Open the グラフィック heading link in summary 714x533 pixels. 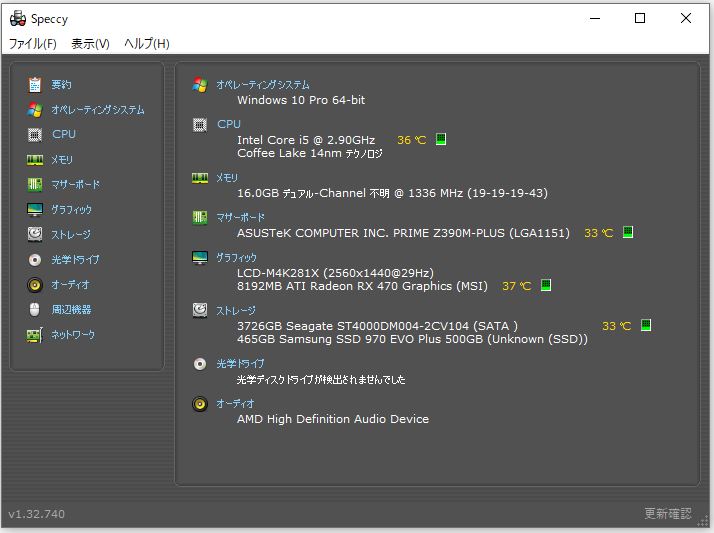click(x=236, y=258)
